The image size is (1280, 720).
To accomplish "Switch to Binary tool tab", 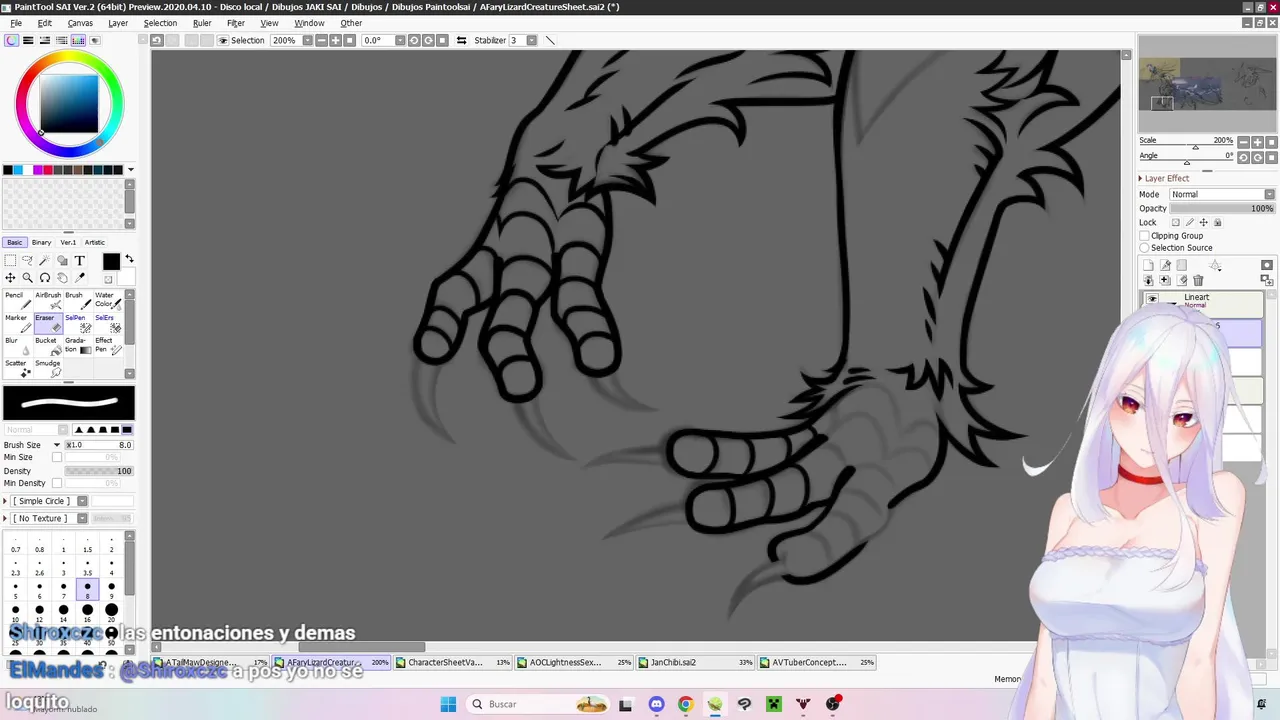I will tap(41, 242).
